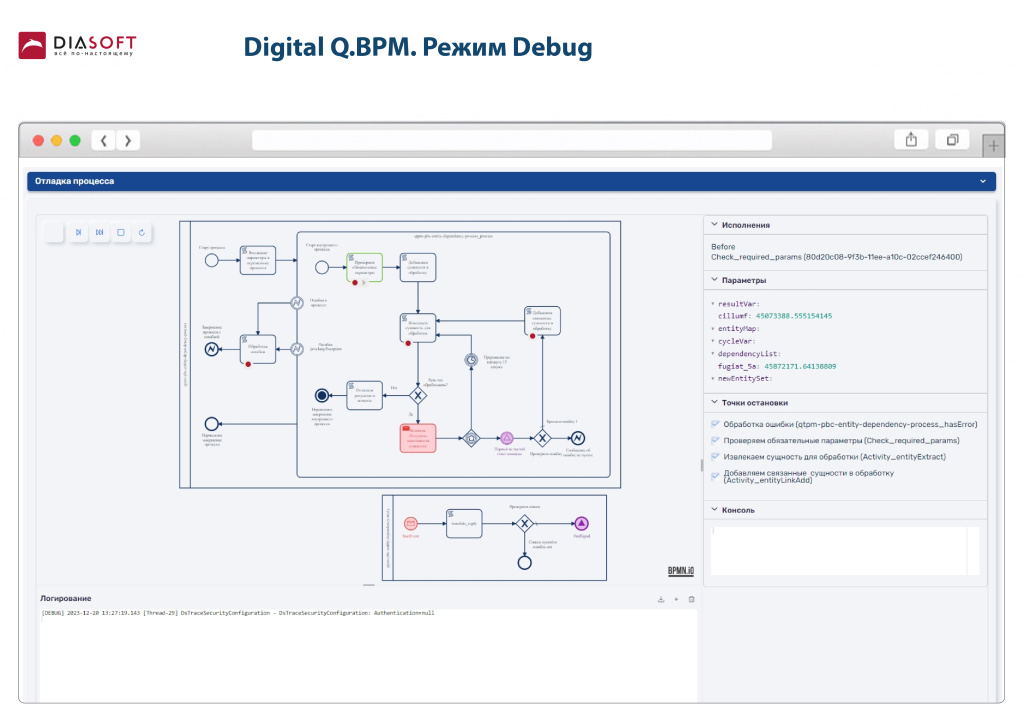The height and width of the screenshot is (723, 1024).
Task: Collapse the Консоль section
Action: [714, 509]
